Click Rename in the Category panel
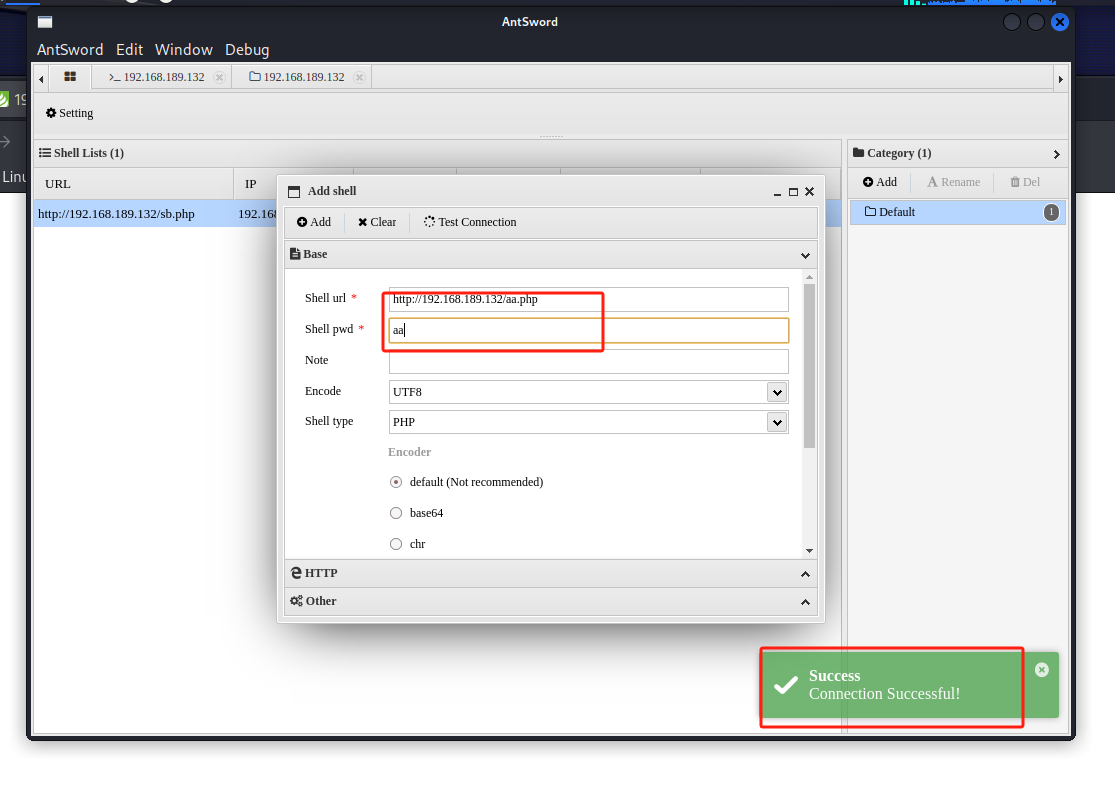 coord(954,182)
